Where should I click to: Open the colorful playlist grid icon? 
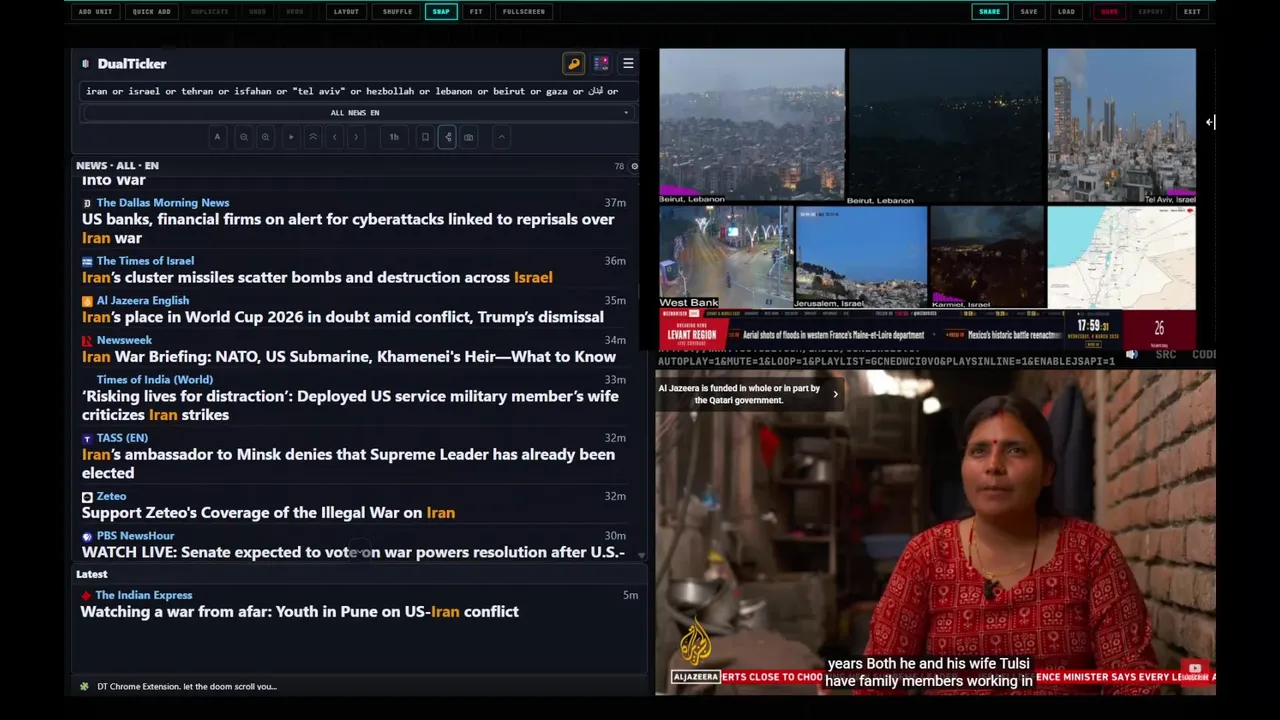[601, 64]
